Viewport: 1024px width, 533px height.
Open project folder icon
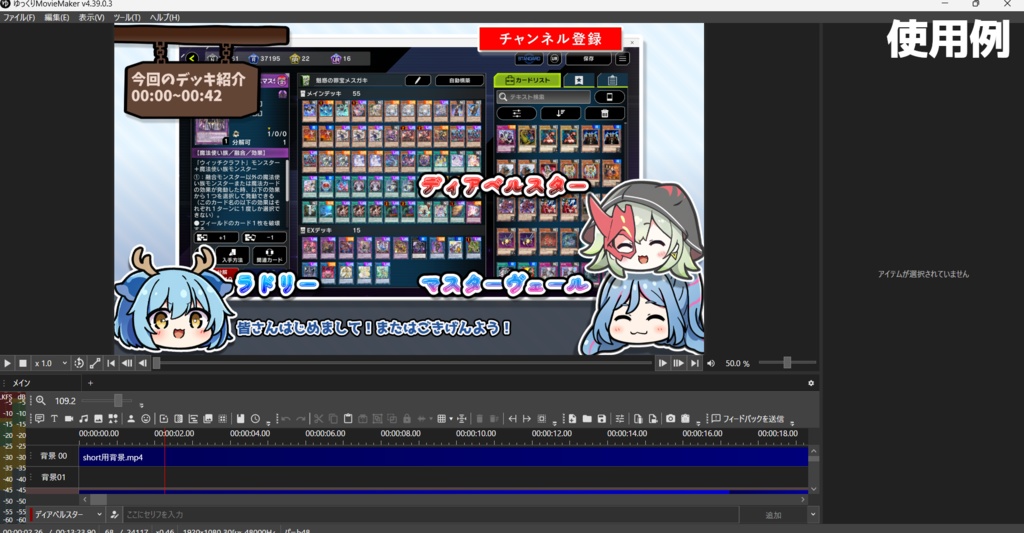pos(587,419)
